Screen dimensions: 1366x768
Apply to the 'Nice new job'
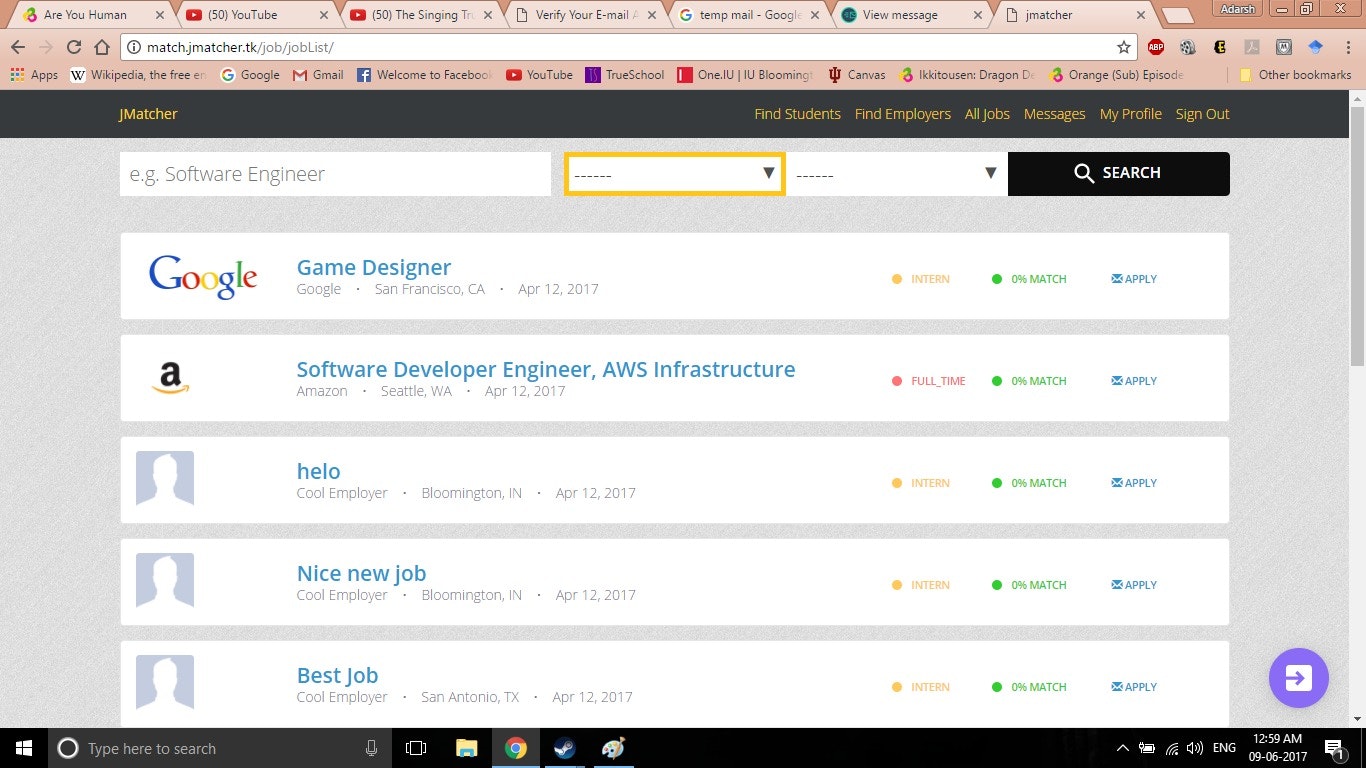(x=1134, y=585)
